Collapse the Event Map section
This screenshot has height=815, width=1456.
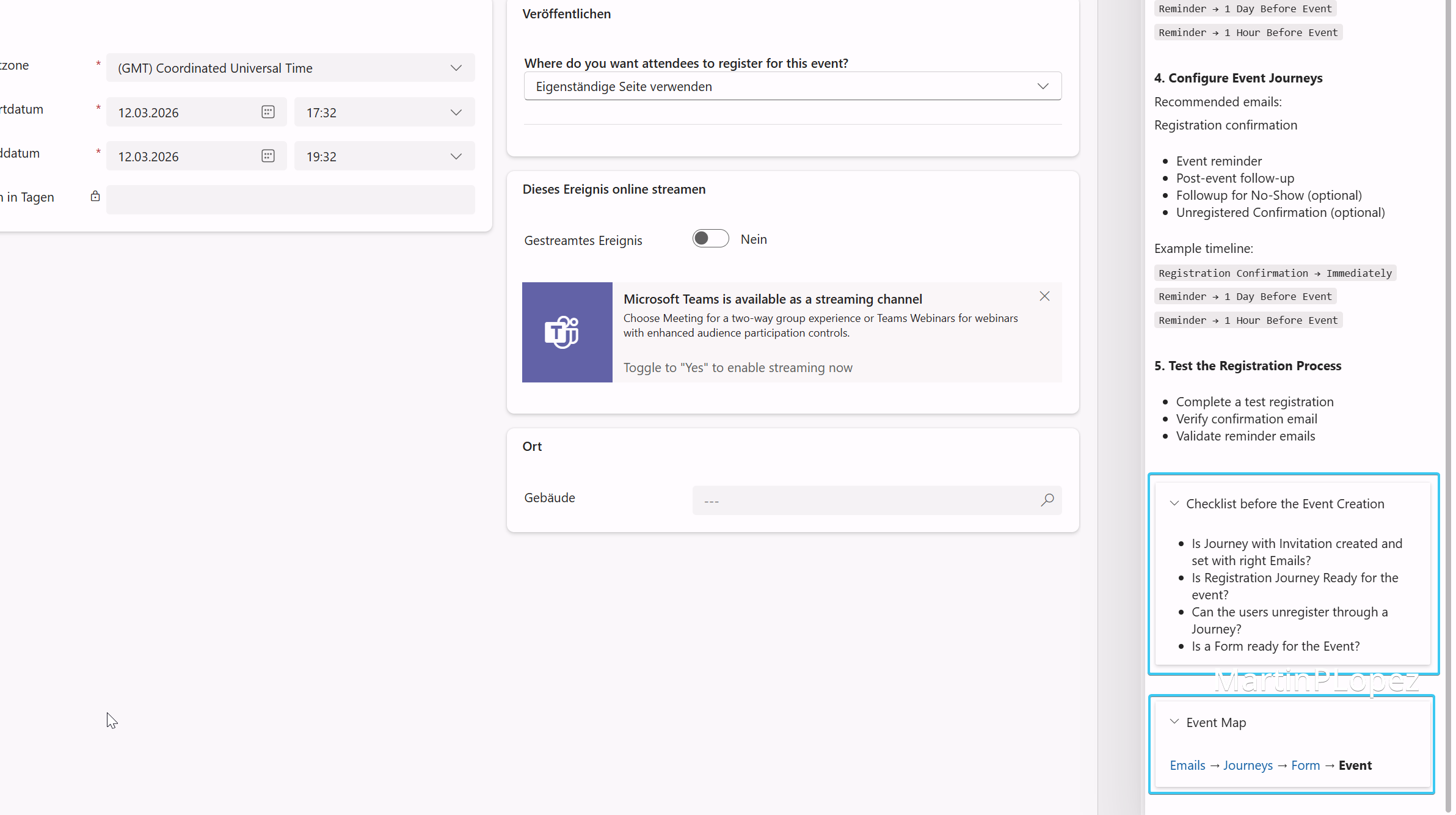[1174, 722]
